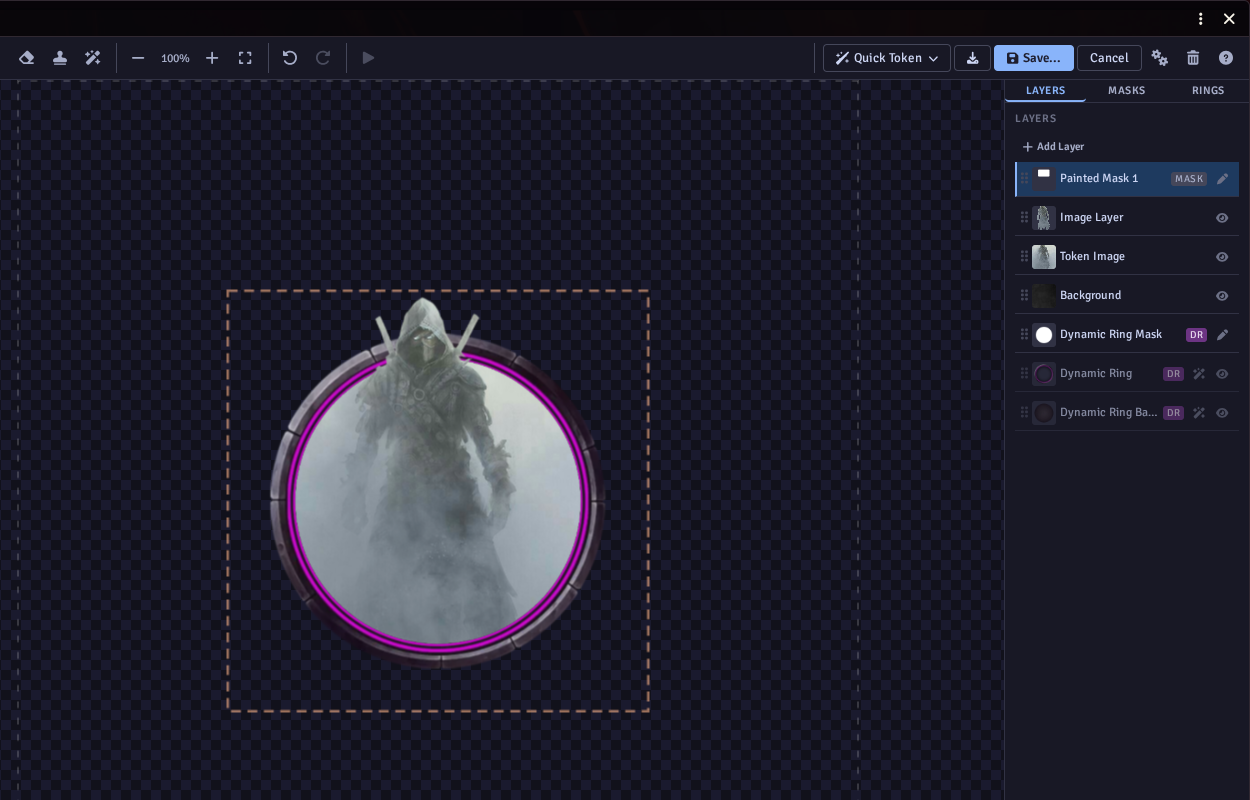
Task: Select the 'Dynamic Ring Ba...' layer name
Action: 1108,413
